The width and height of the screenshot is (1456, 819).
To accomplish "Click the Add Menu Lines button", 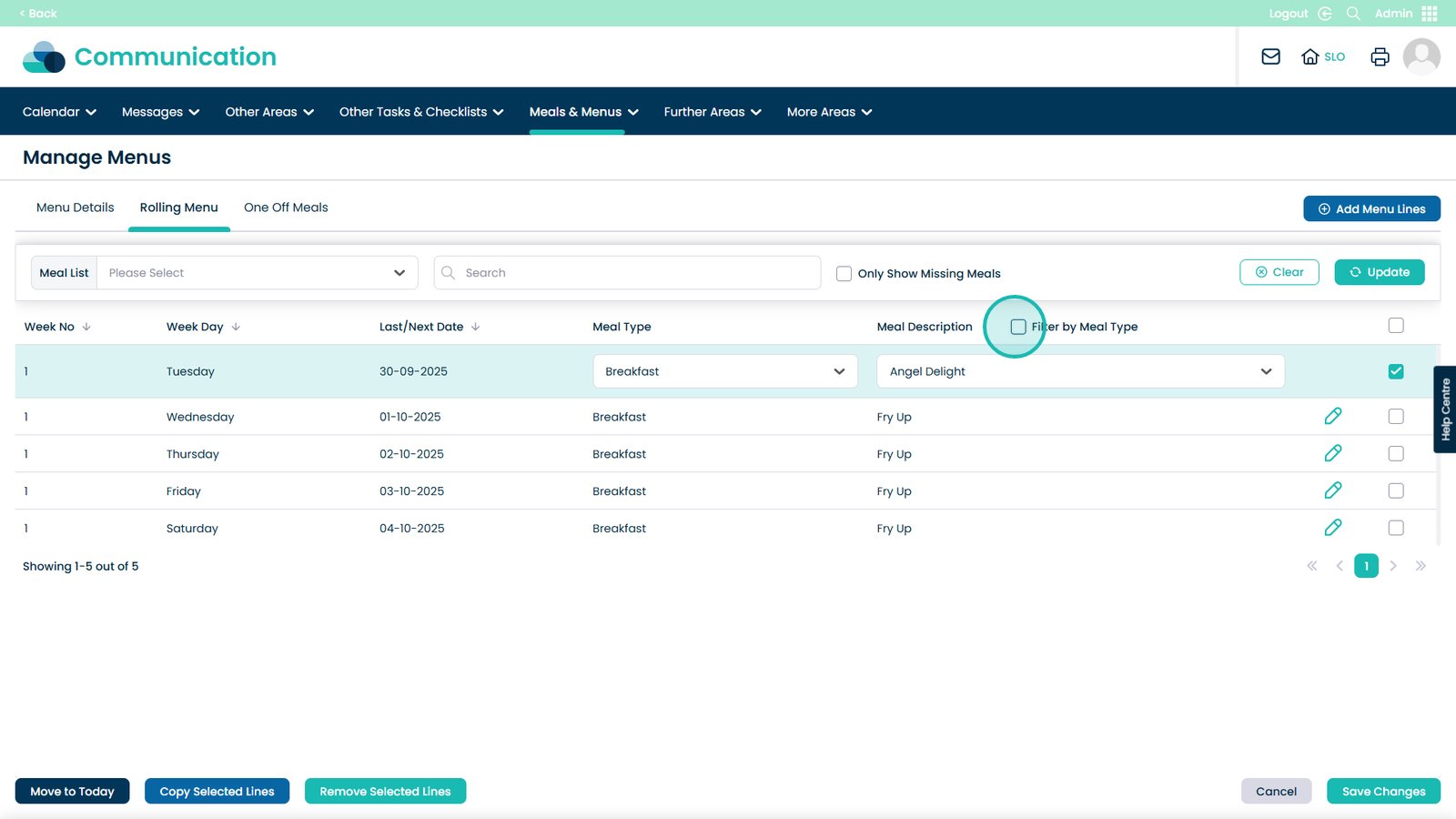I will tap(1370, 208).
